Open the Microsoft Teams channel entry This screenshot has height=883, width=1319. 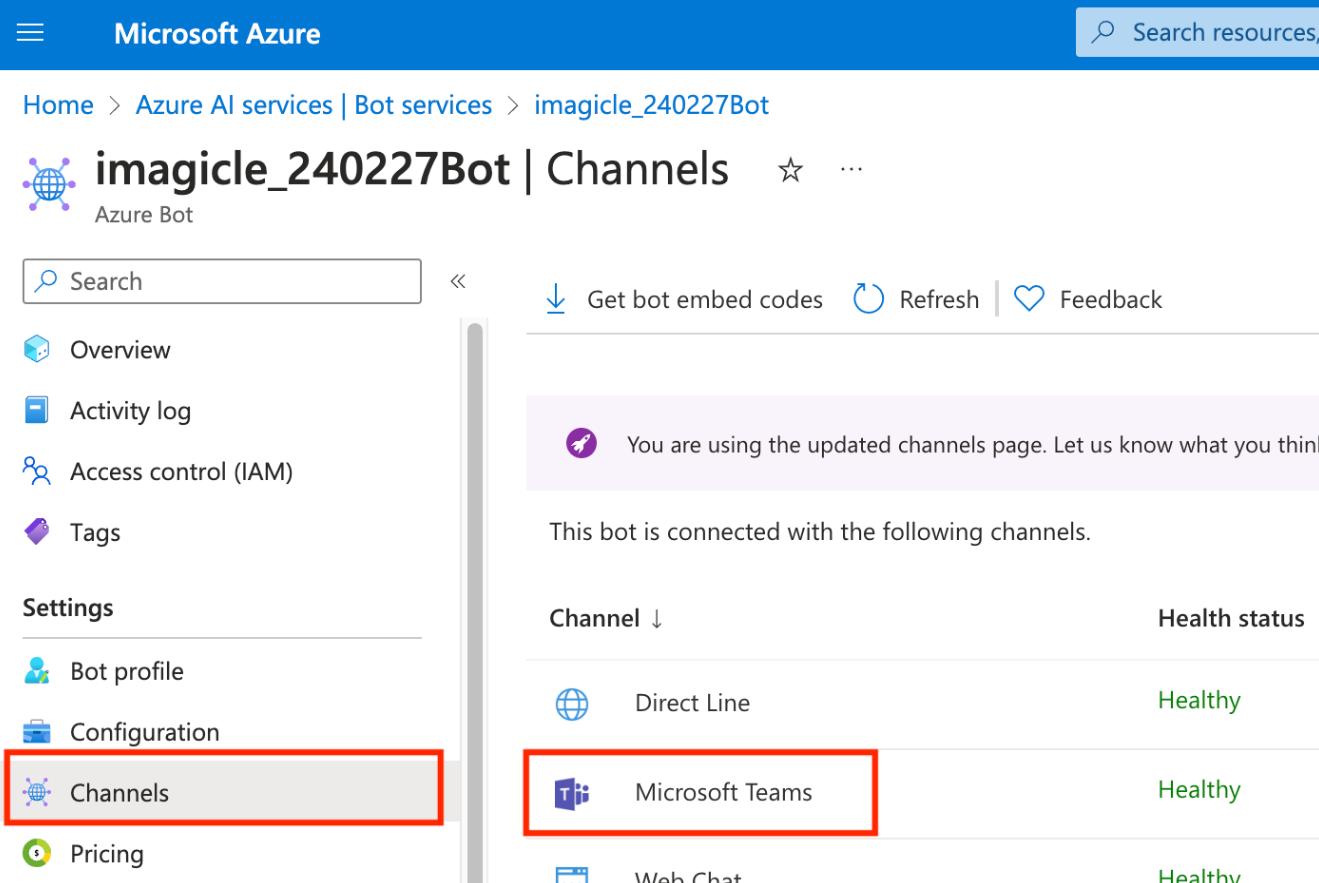pyautogui.click(x=723, y=793)
